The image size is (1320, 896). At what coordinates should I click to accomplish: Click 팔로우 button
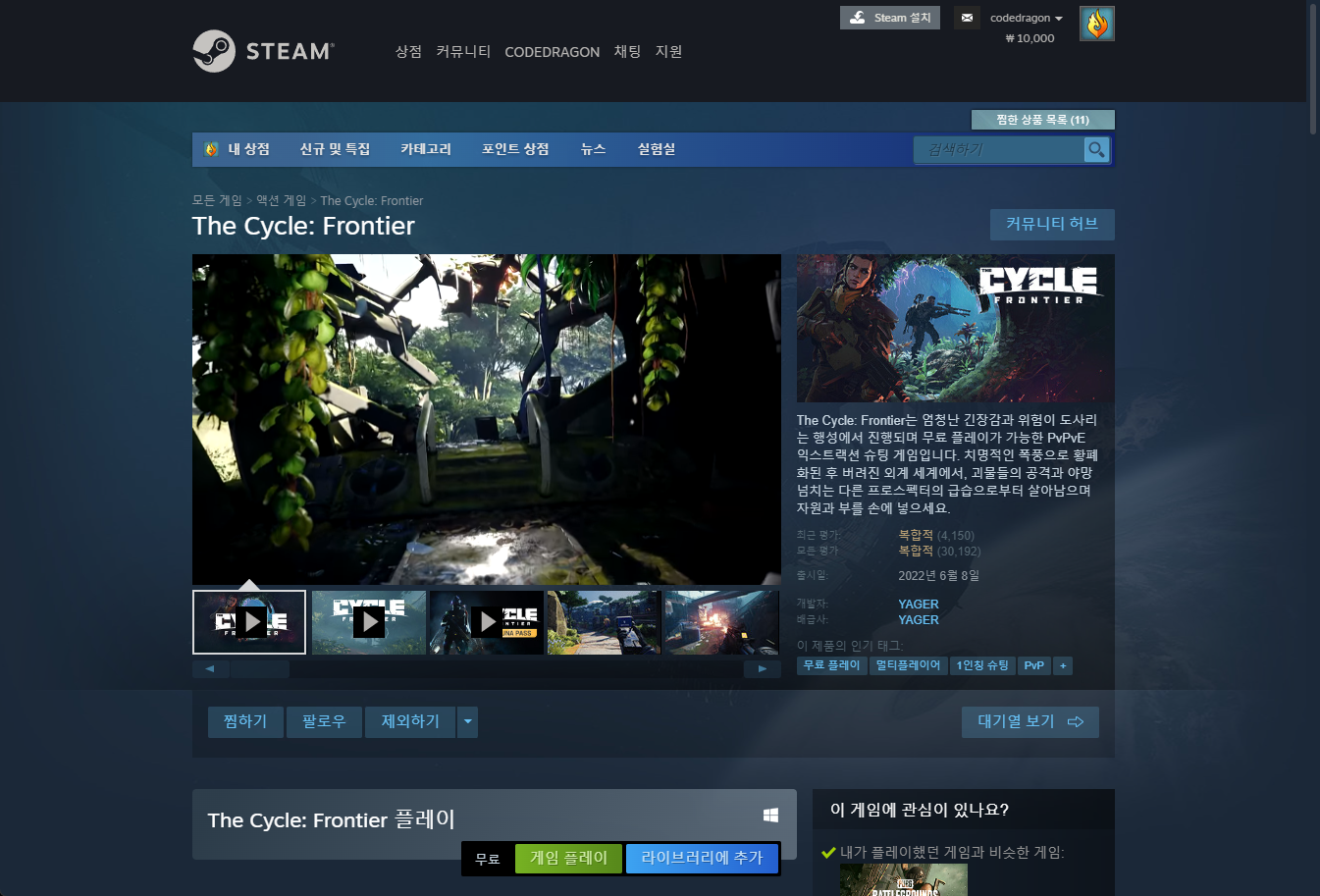(x=324, y=722)
